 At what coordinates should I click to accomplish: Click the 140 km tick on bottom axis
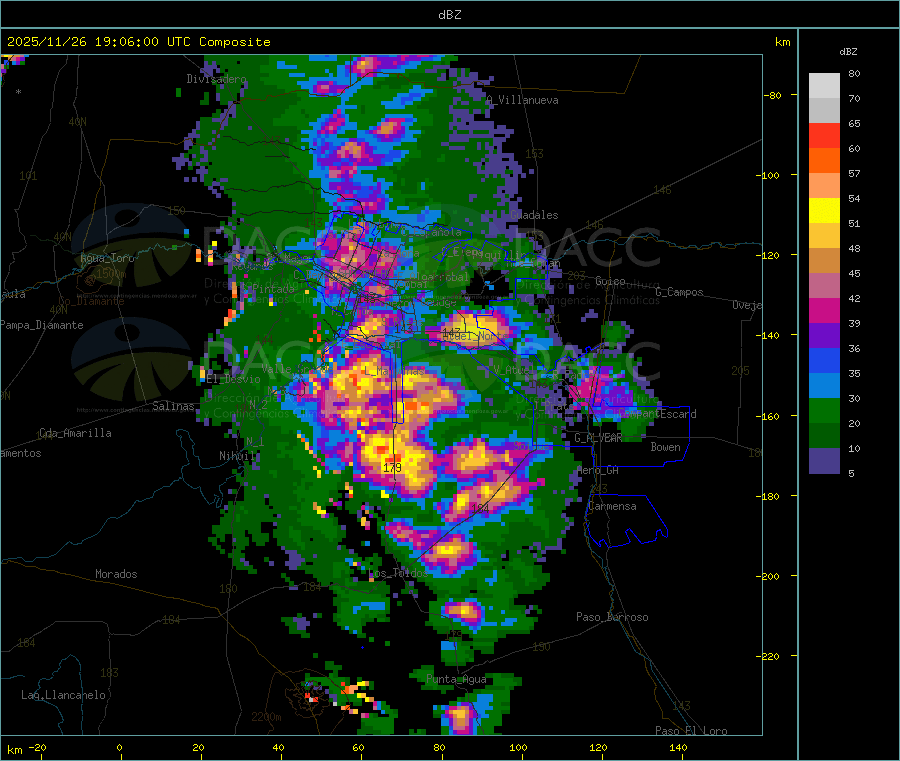point(678,747)
